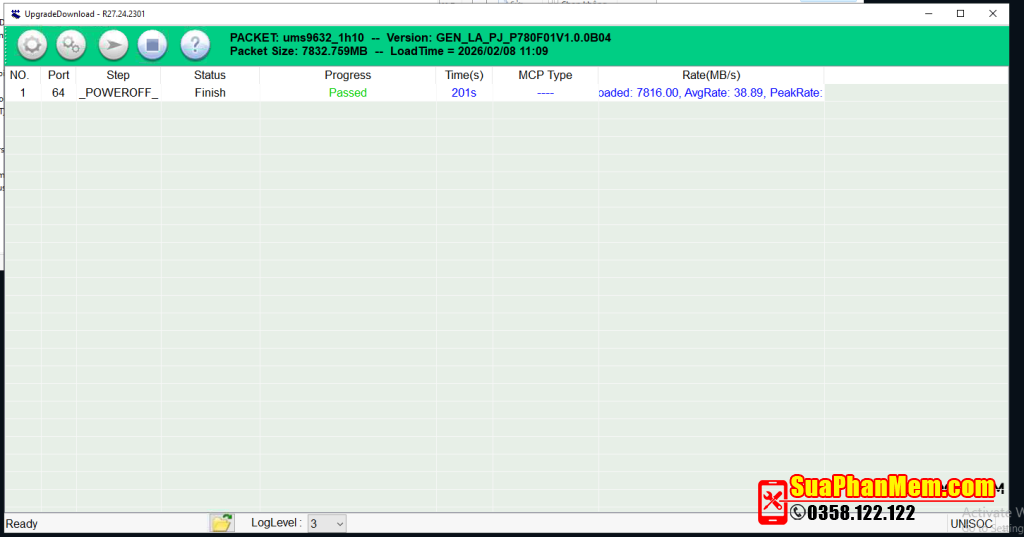Select the _POWEROFF_ step cell in row 1

118,93
